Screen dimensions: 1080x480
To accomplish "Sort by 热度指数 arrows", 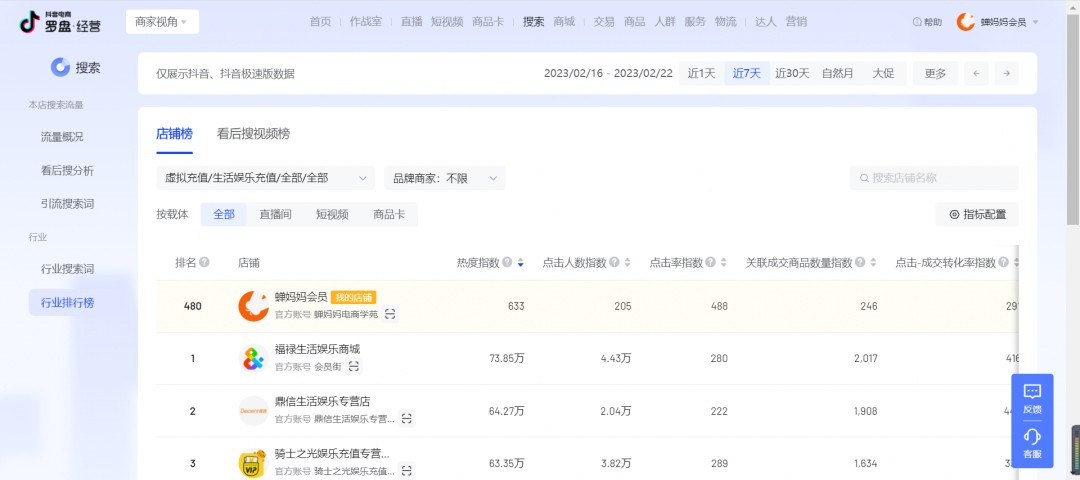I will click(521, 263).
